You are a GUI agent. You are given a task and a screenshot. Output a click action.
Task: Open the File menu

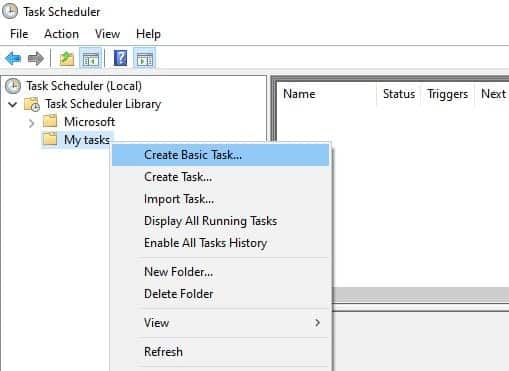click(x=19, y=34)
